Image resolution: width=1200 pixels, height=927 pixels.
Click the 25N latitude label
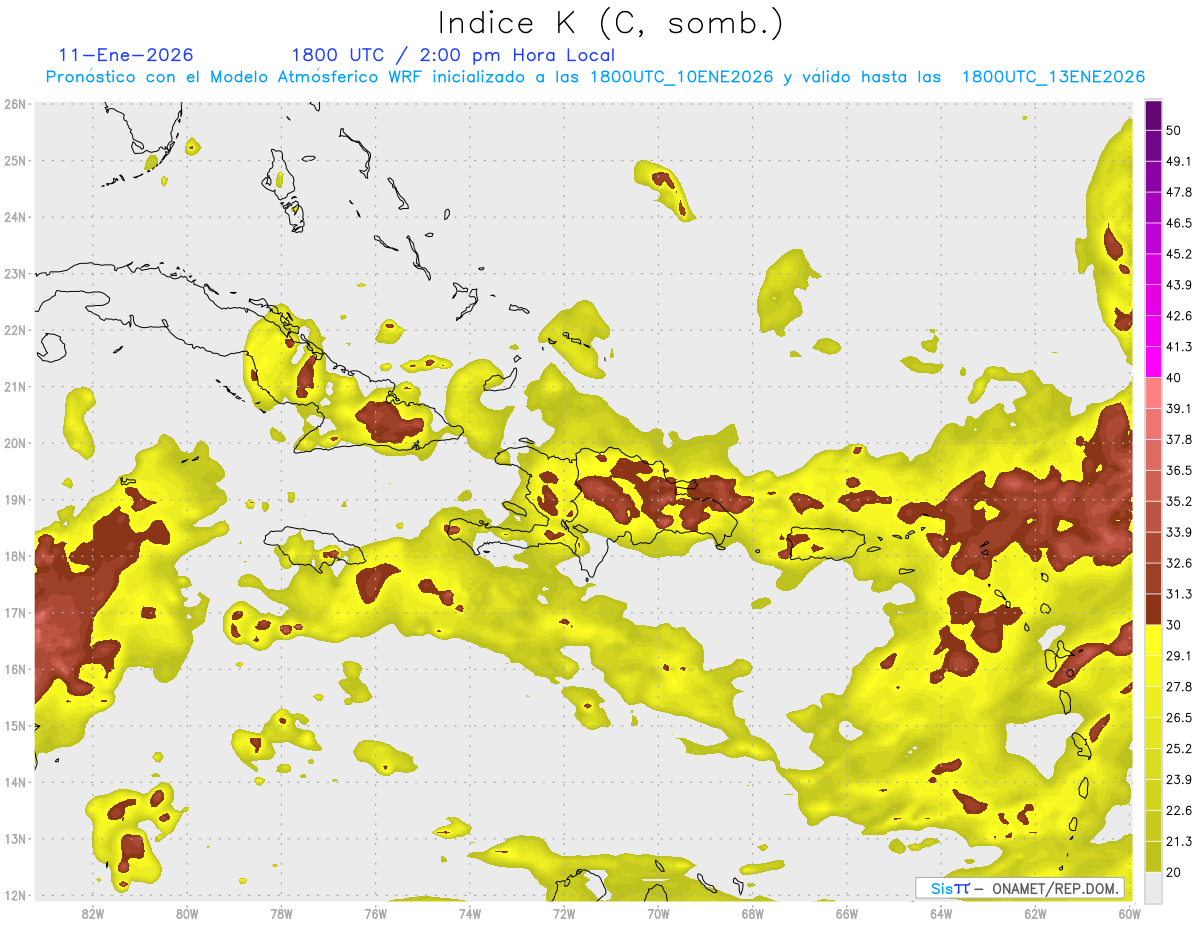point(14,160)
